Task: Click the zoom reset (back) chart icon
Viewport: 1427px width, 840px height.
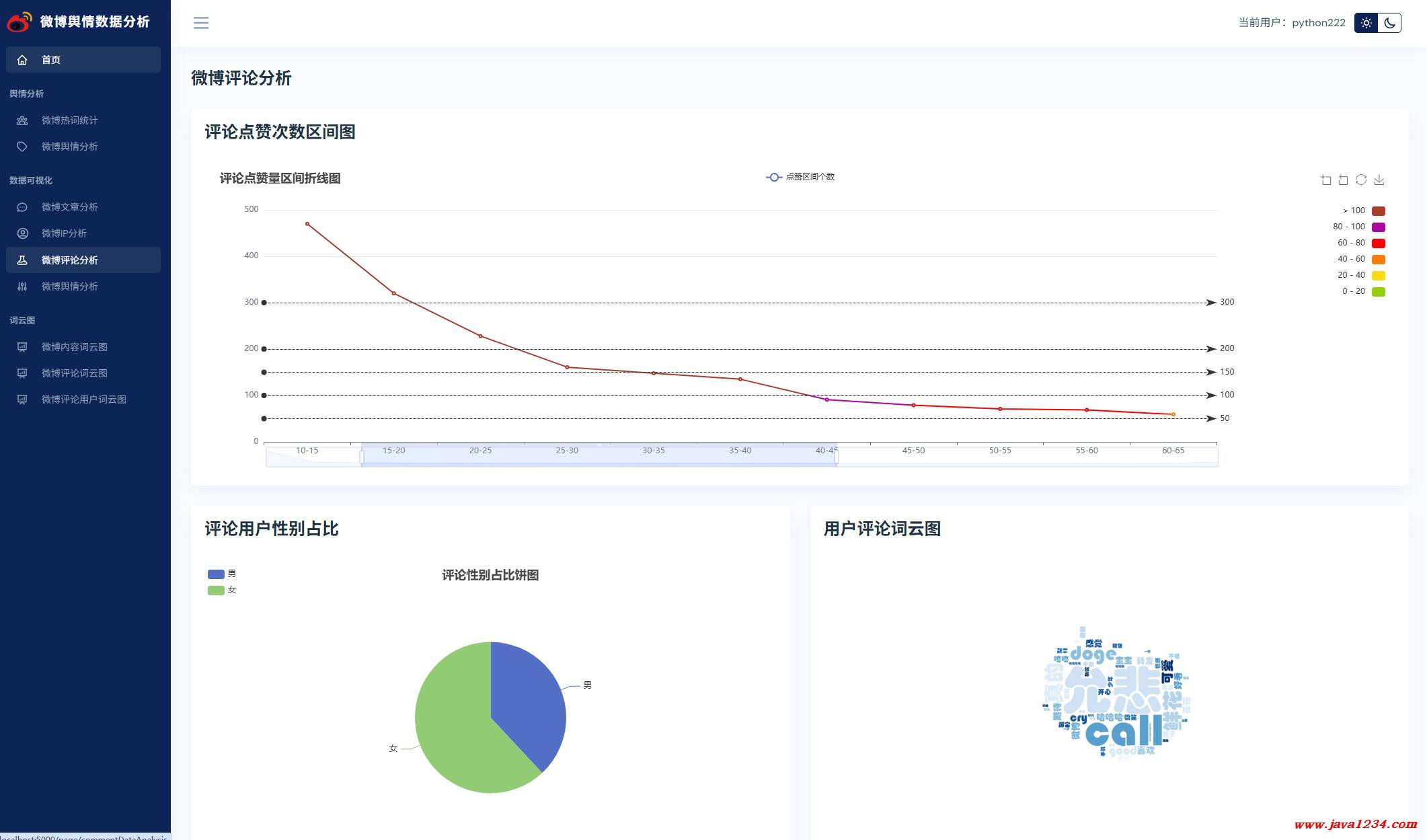Action: click(x=1343, y=180)
